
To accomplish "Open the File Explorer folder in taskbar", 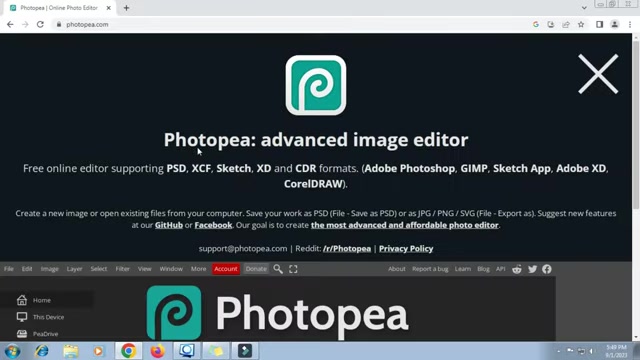I will pos(71,351).
